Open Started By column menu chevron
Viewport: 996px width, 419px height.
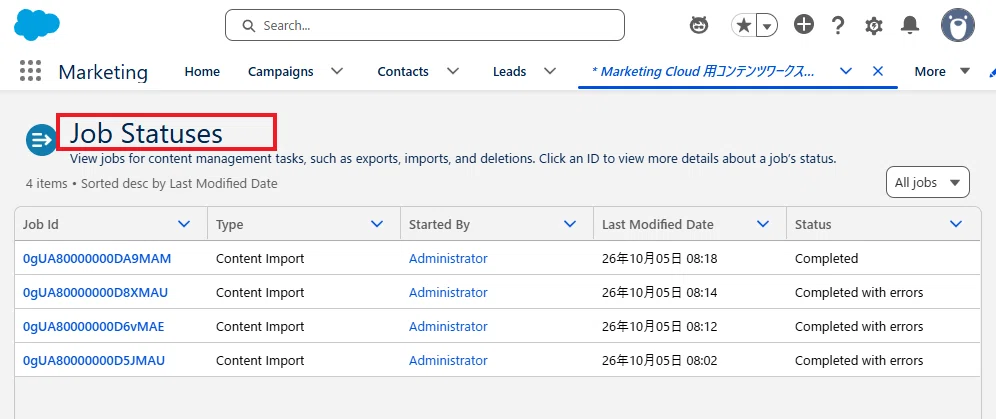pyautogui.click(x=570, y=223)
